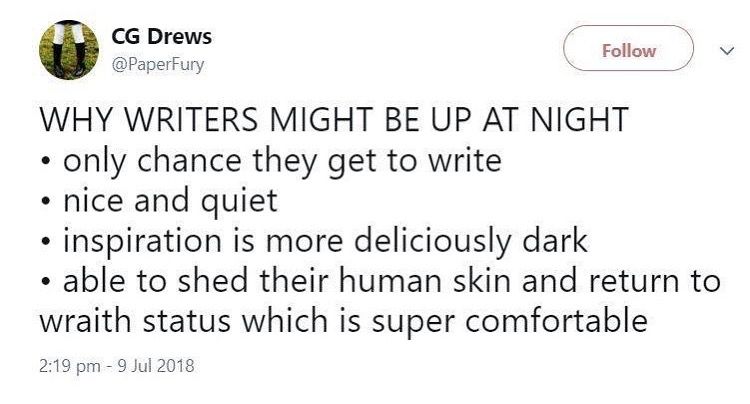
Task: Click the 2:19 pm timestamp
Action: pos(72,365)
